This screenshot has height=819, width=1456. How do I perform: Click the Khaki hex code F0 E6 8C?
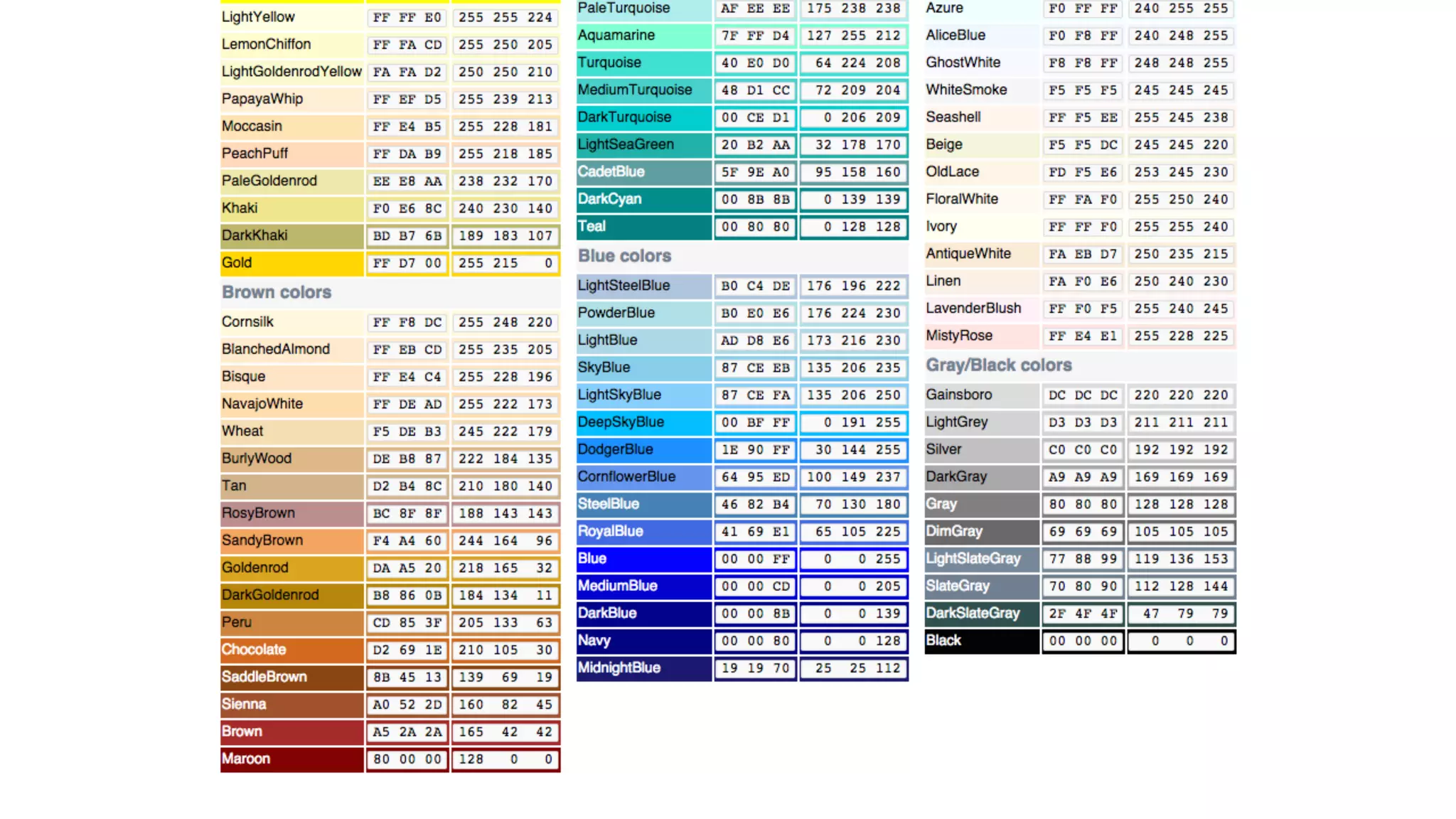407,209
